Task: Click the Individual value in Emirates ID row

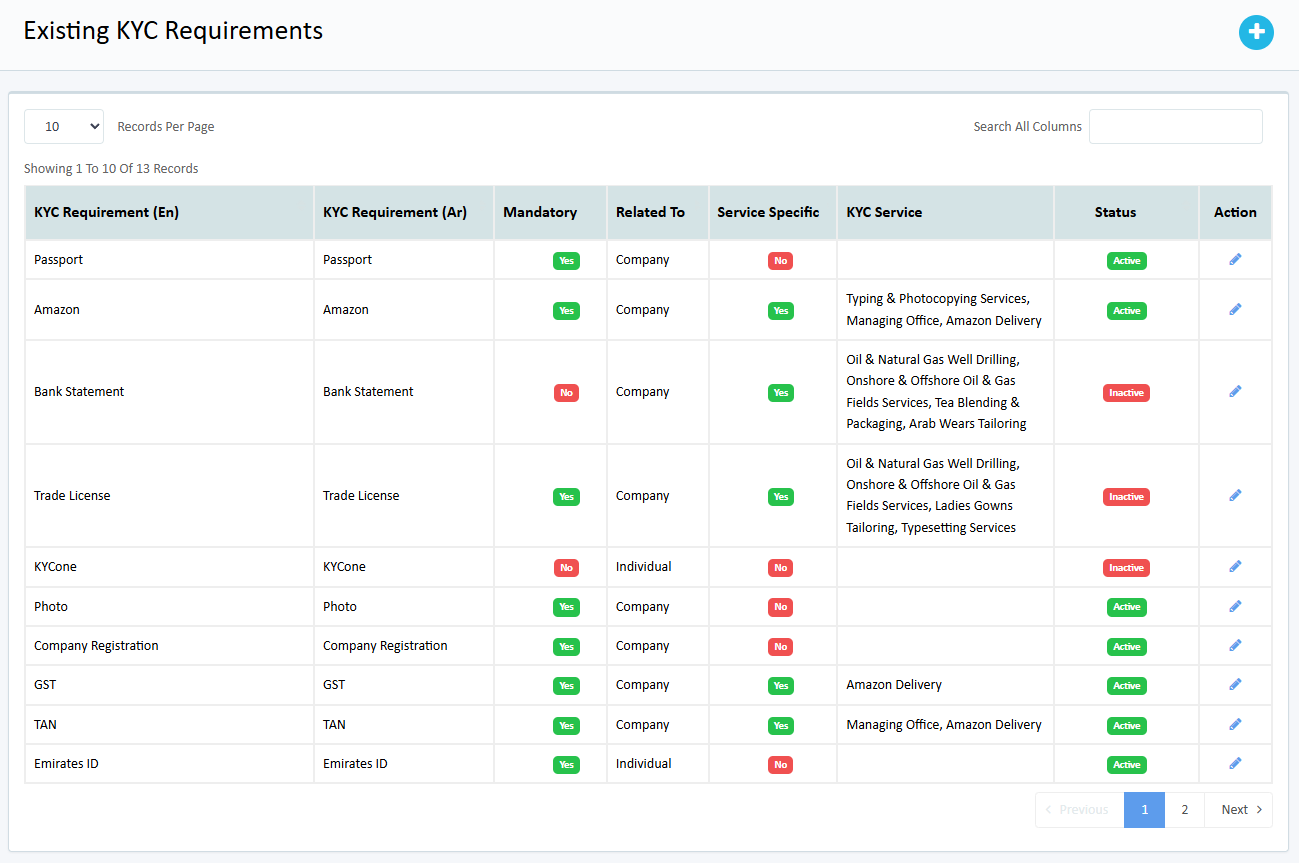Action: (644, 763)
